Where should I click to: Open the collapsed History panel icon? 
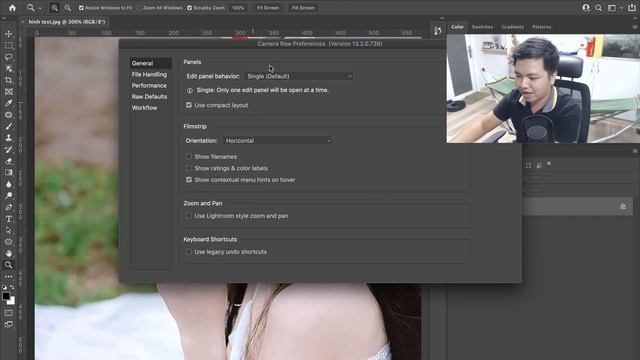438,31
